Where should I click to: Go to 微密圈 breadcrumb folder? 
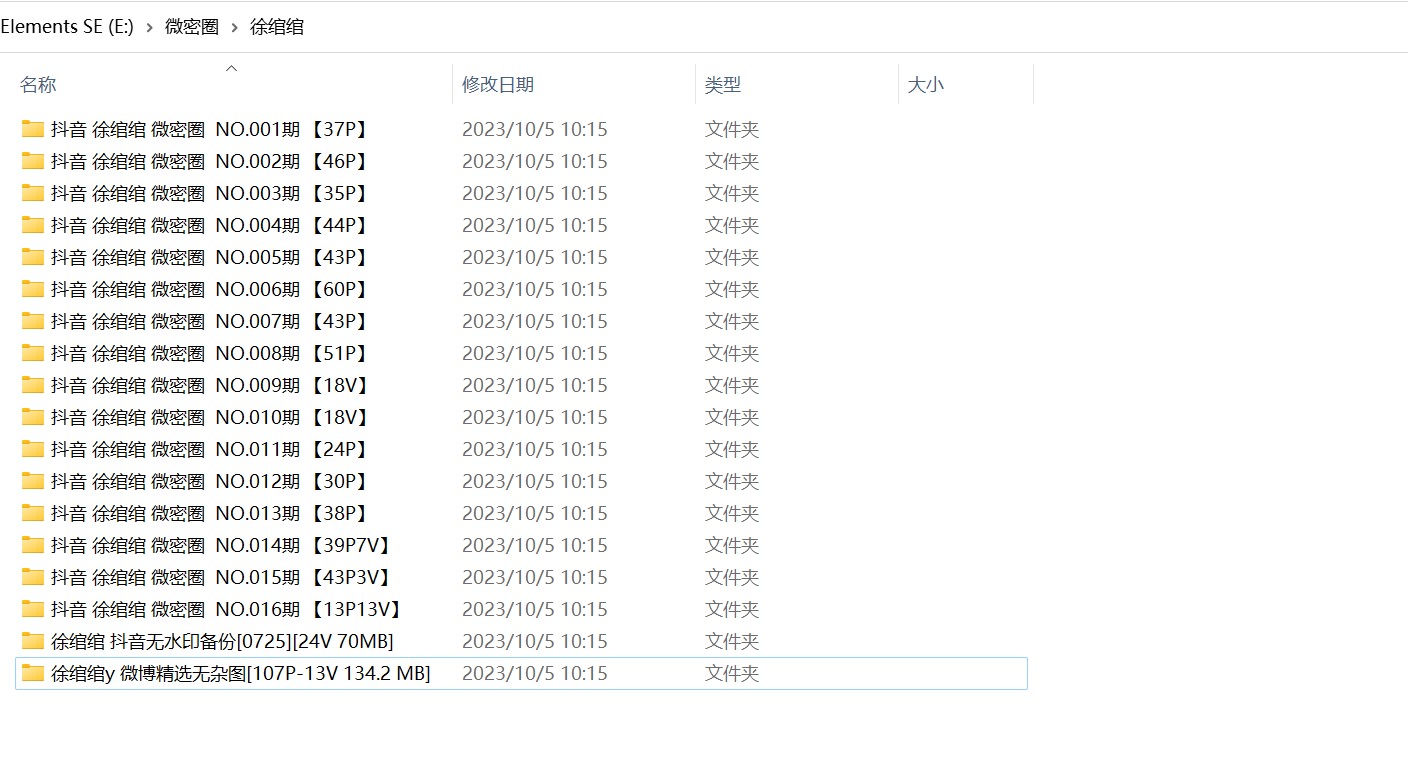pos(192,27)
